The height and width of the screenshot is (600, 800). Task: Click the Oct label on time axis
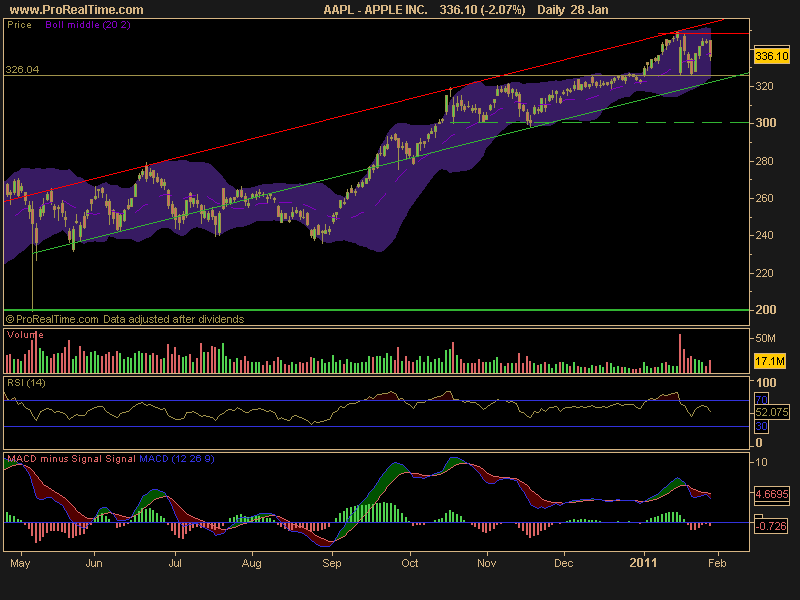pyautogui.click(x=410, y=563)
